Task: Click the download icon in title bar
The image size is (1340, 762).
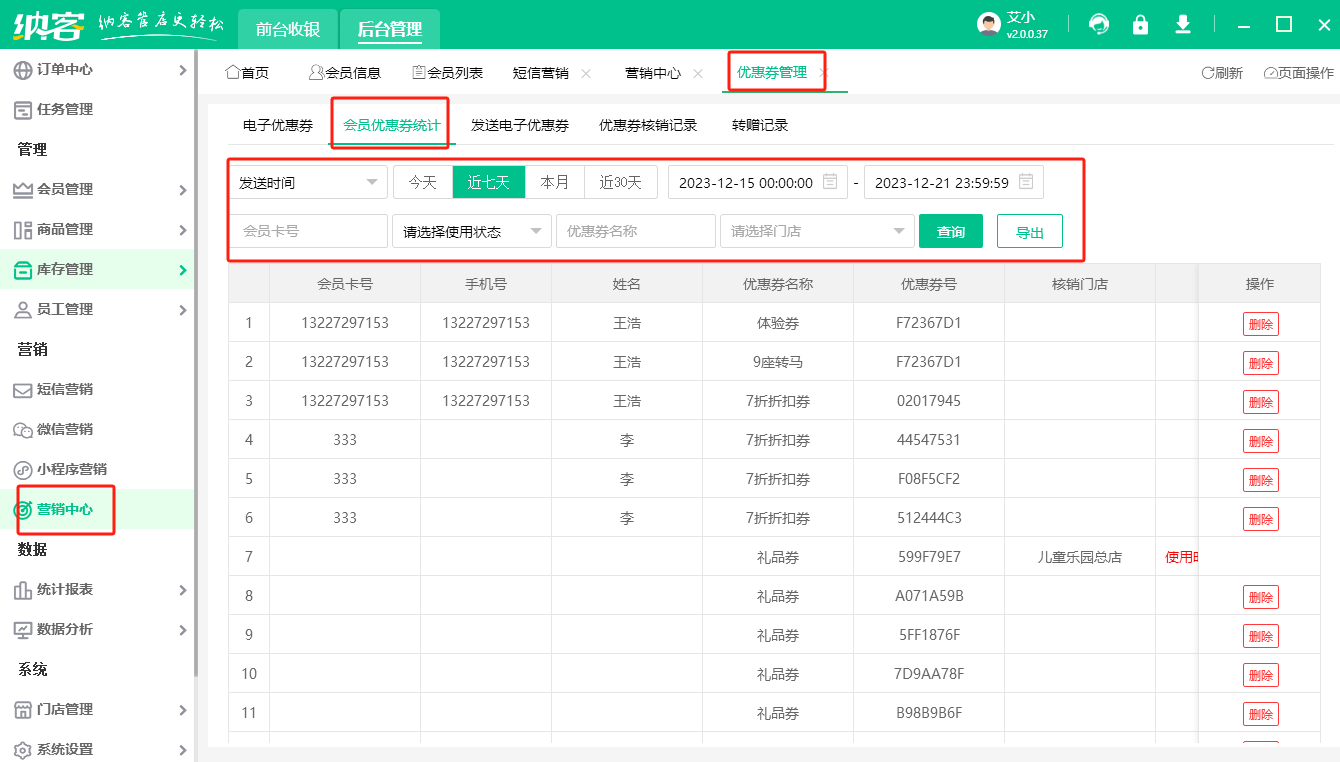Action: tap(1183, 25)
